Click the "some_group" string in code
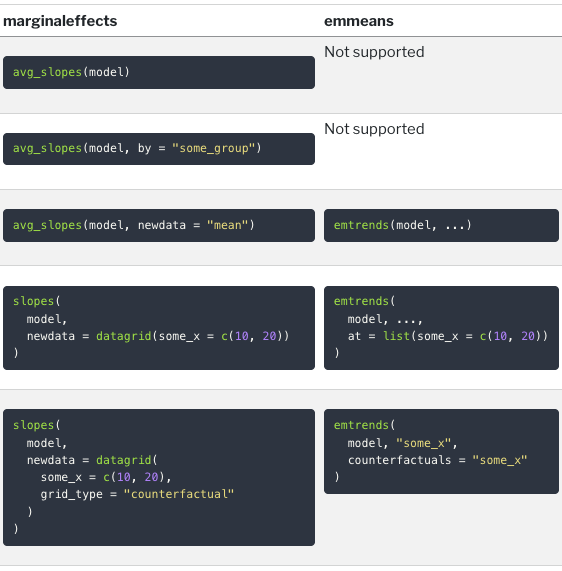Image resolution: width=562 pixels, height=571 pixels. tap(214, 148)
